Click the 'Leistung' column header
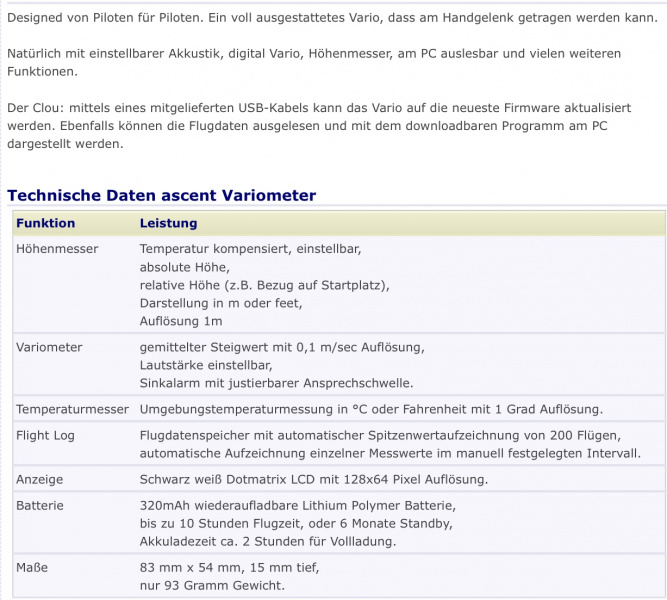This screenshot has width=667, height=600. 168,223
